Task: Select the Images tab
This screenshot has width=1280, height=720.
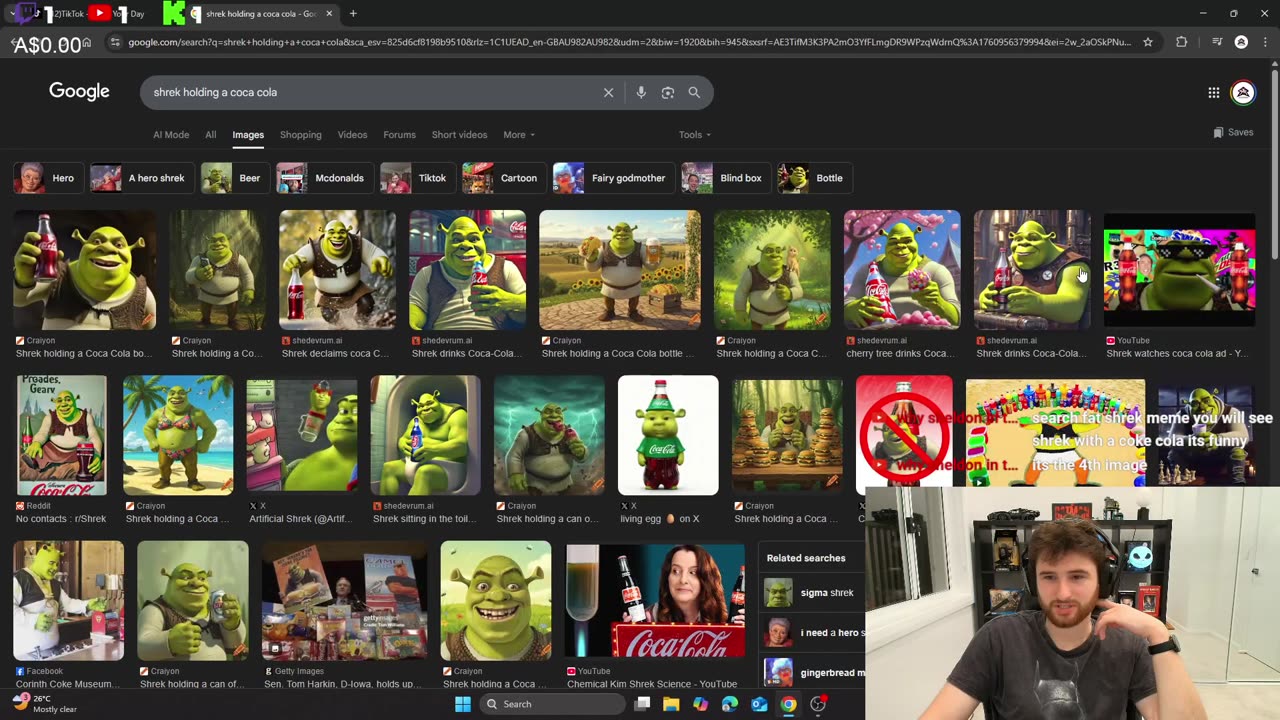Action: click(x=248, y=135)
